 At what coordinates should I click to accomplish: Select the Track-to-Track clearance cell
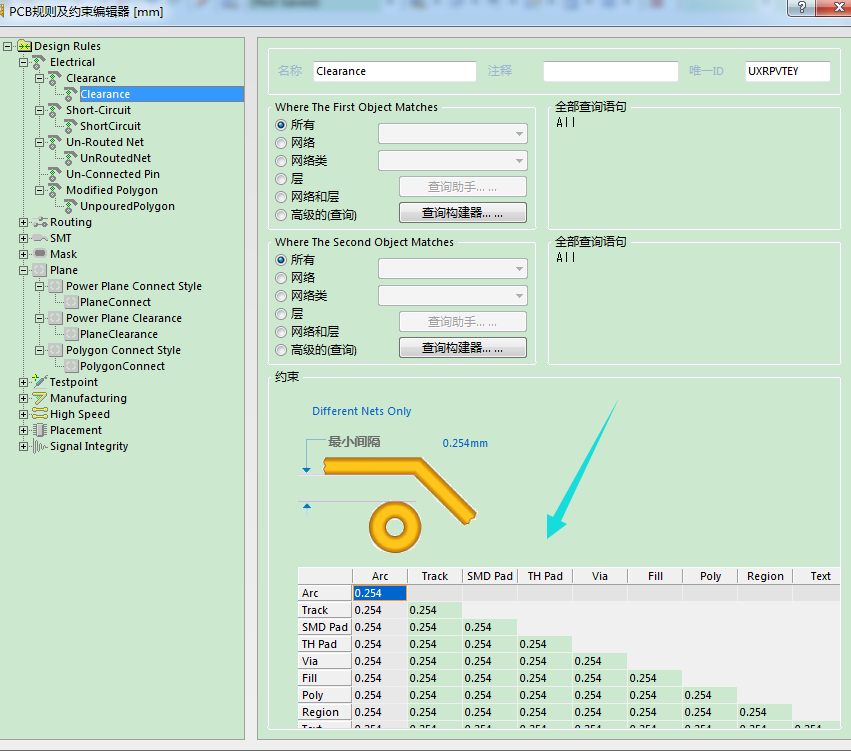point(434,610)
